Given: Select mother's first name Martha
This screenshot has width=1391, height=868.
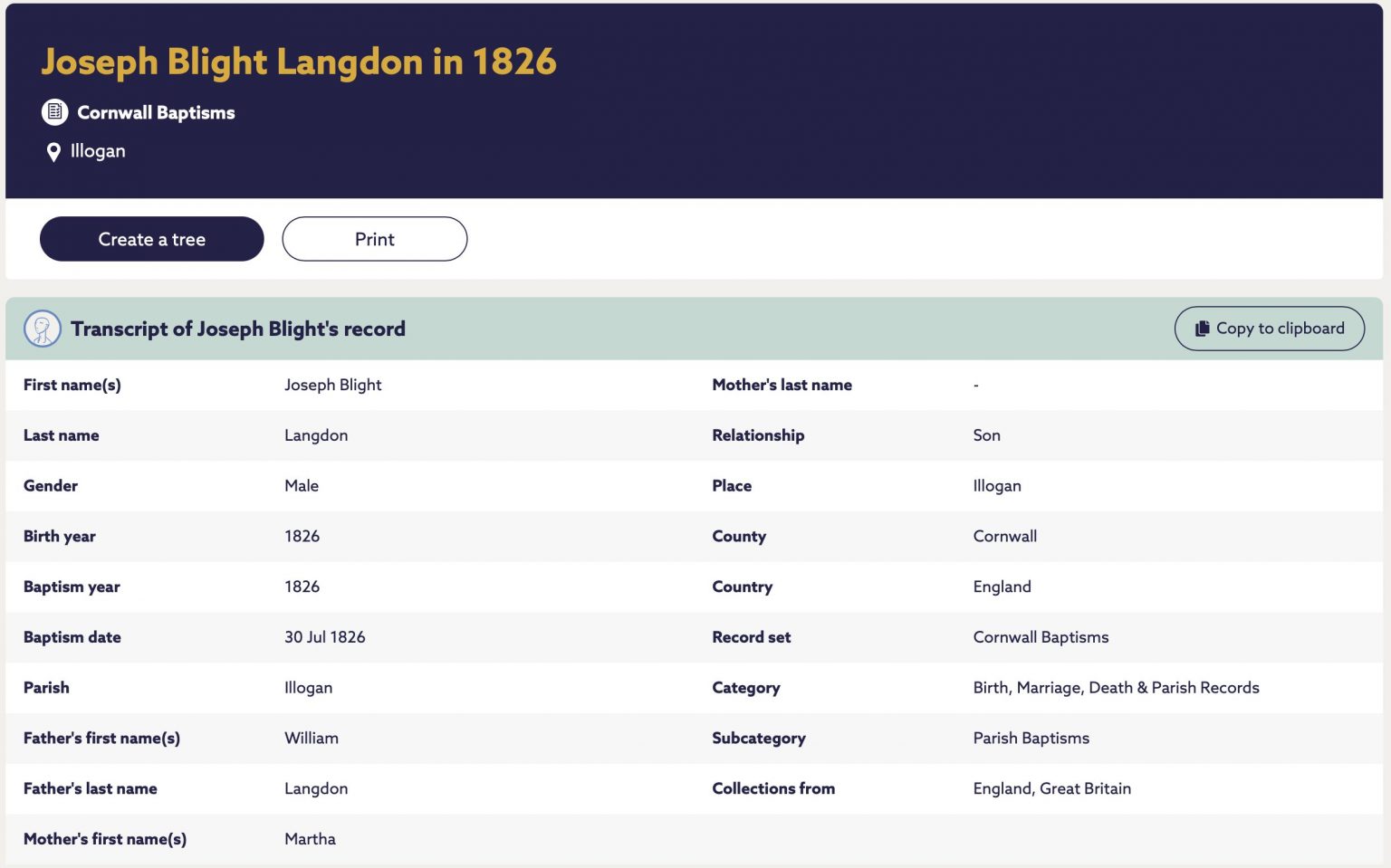Looking at the screenshot, I should pos(310,839).
